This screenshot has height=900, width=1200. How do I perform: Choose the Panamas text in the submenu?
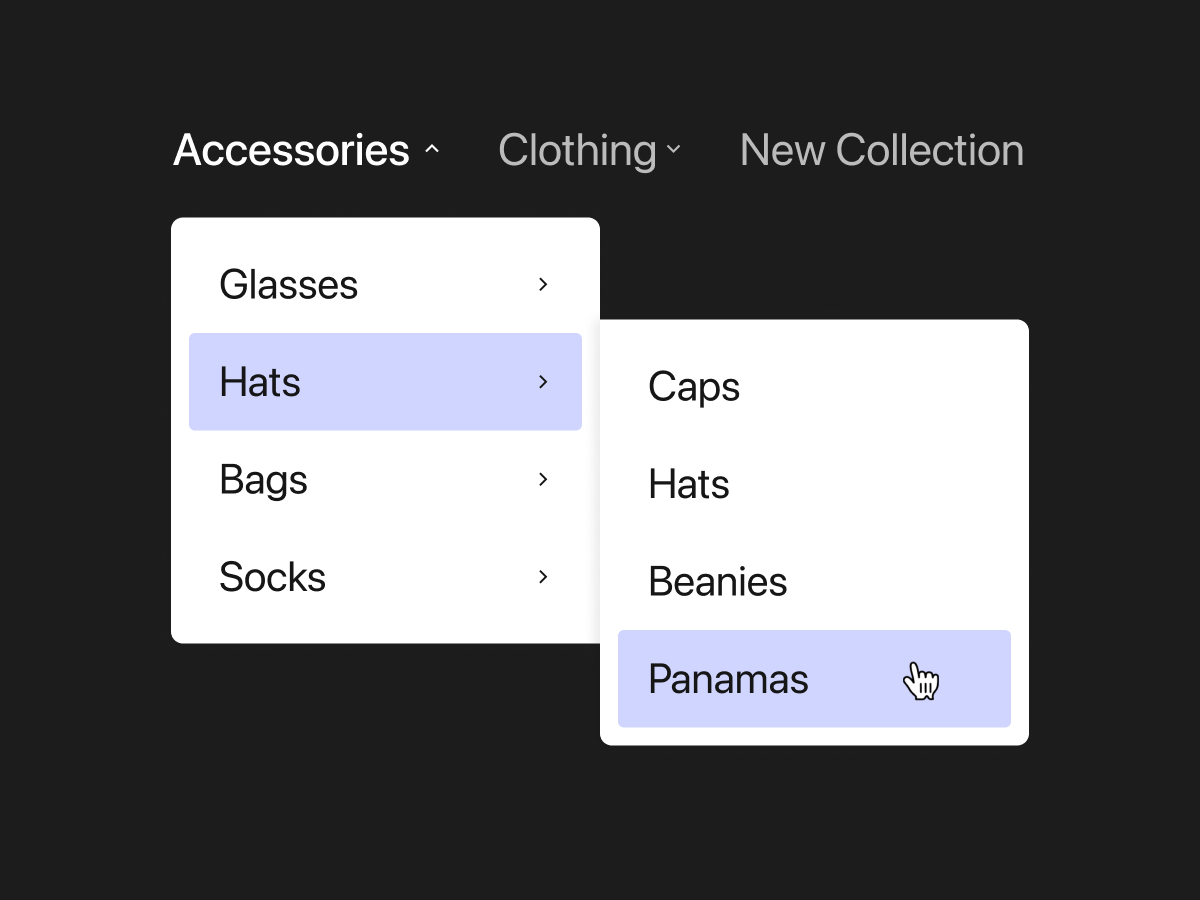[728, 679]
